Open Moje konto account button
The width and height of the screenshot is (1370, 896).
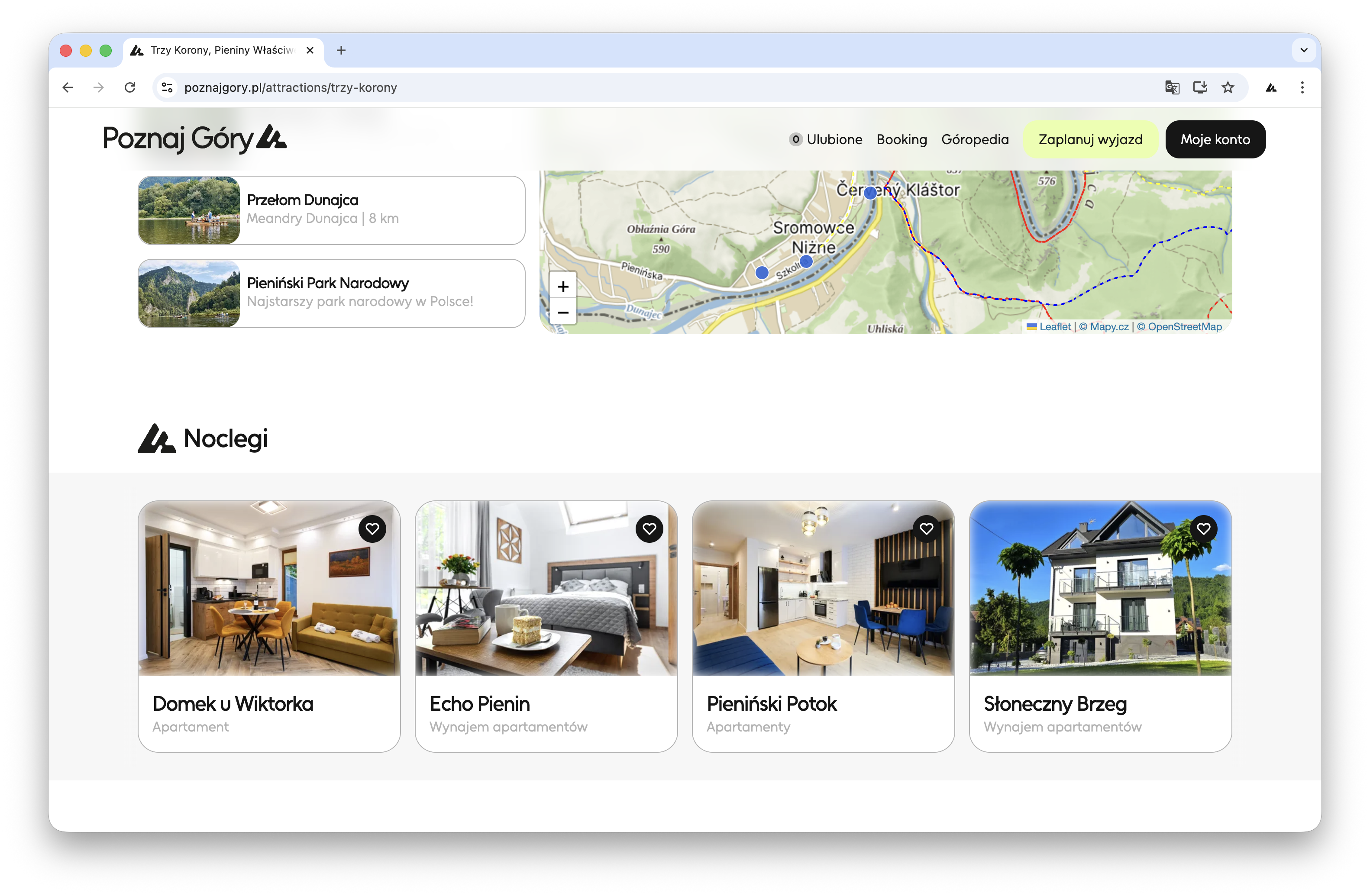(x=1215, y=139)
